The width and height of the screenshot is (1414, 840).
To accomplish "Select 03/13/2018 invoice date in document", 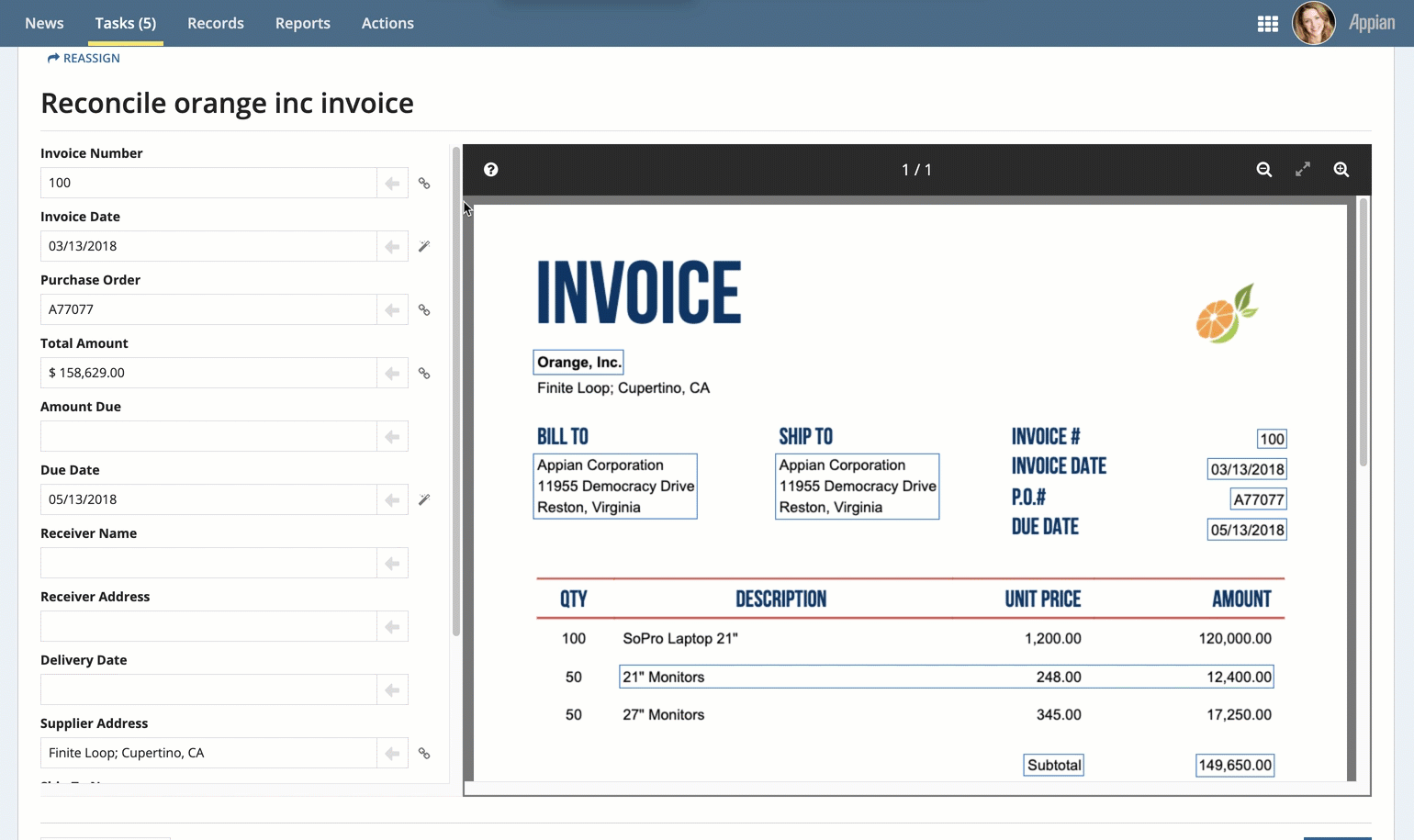I will 1247,469.
